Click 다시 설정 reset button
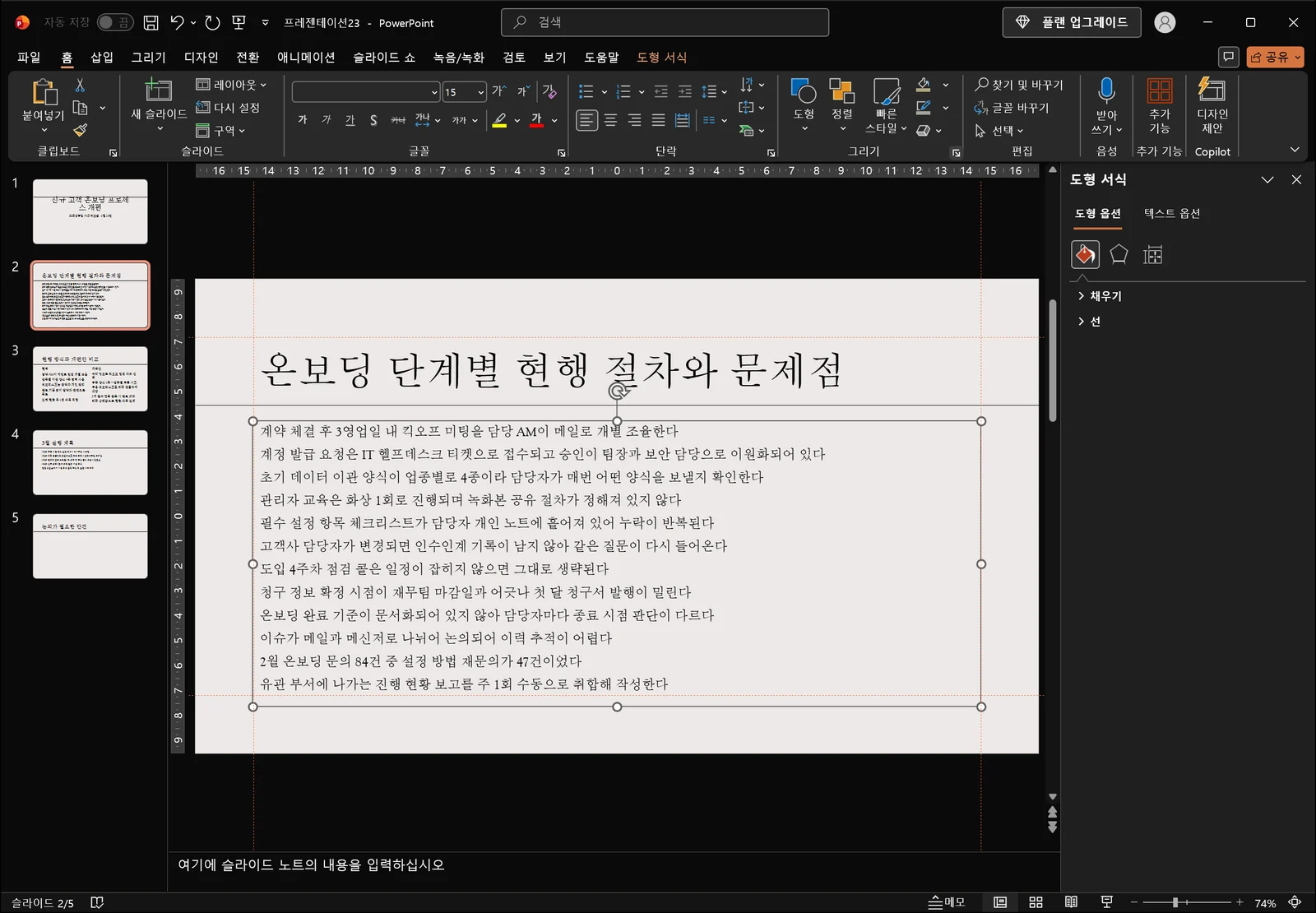Screen dimensions: 1316x913 point(228,108)
